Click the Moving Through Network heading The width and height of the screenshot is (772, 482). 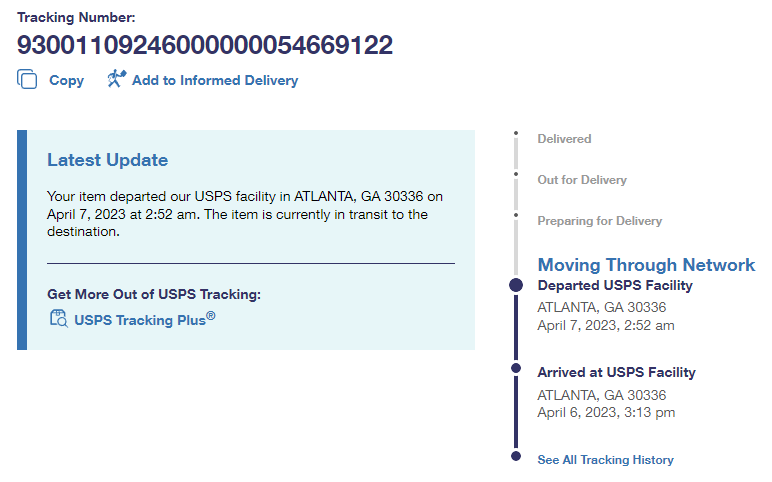(646, 265)
